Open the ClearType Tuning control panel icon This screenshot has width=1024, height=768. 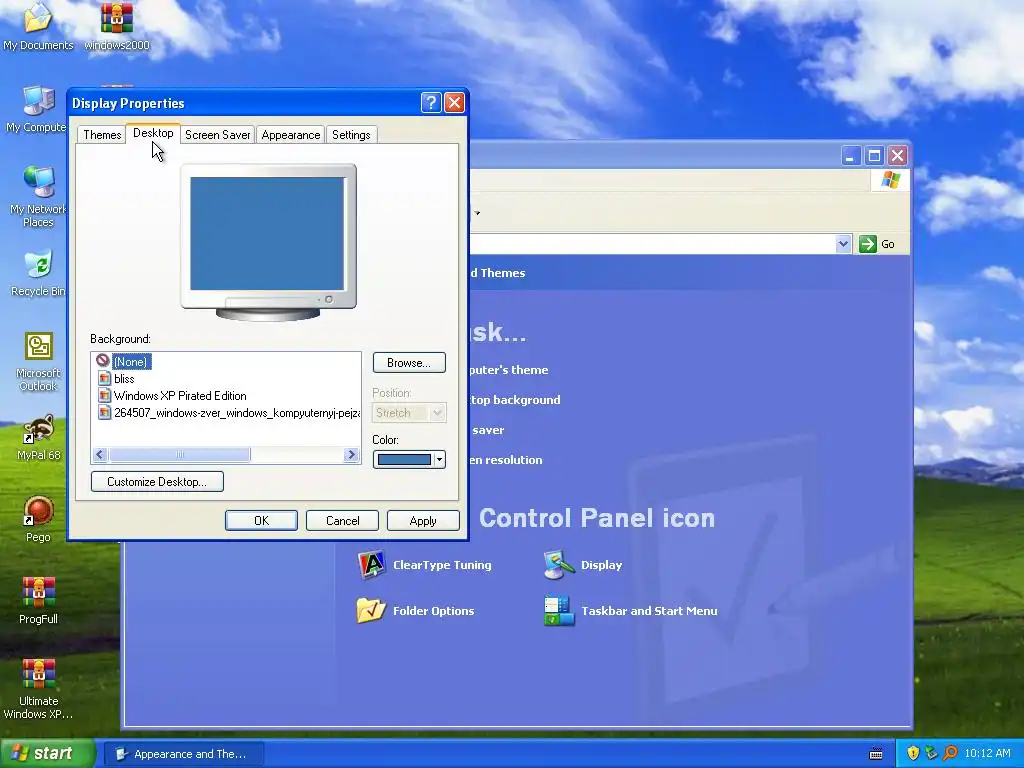(424, 565)
